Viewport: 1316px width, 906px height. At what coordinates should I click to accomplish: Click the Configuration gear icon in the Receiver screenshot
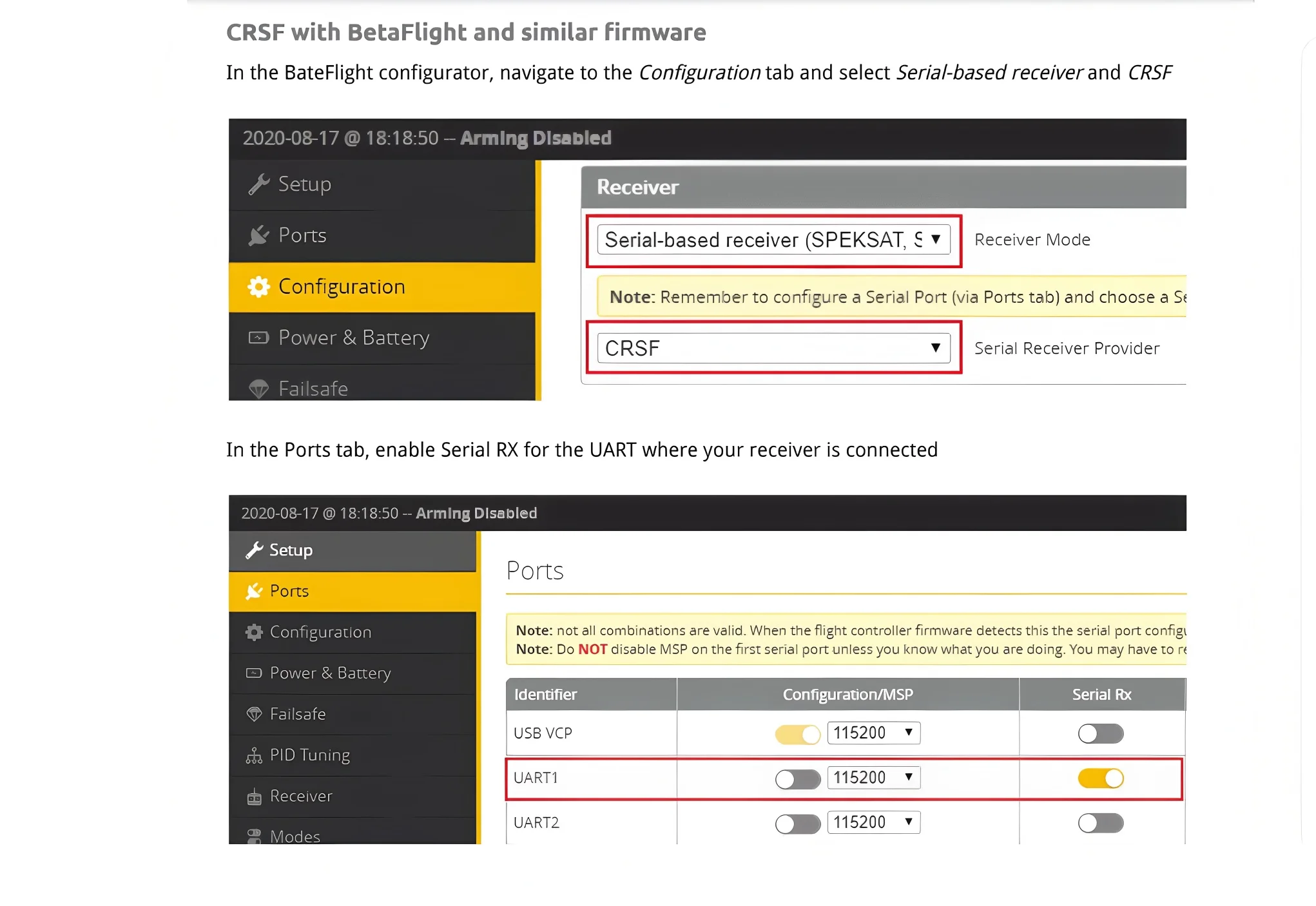pyautogui.click(x=258, y=287)
